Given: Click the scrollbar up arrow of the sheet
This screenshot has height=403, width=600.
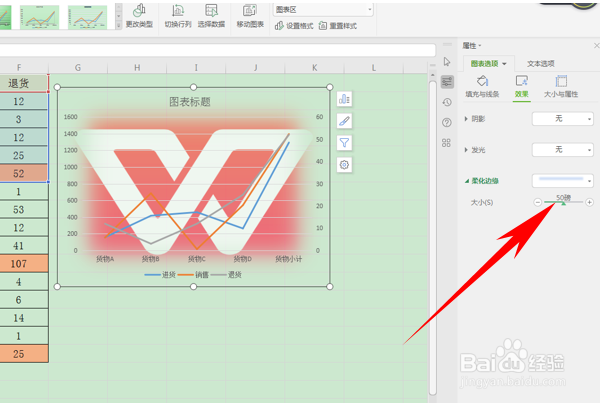Looking at the screenshot, I should click(x=433, y=75).
